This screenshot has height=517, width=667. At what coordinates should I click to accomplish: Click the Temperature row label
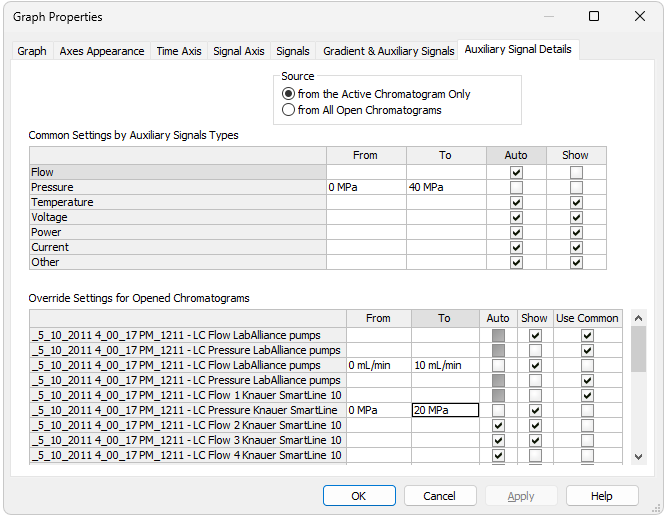[x=178, y=202]
